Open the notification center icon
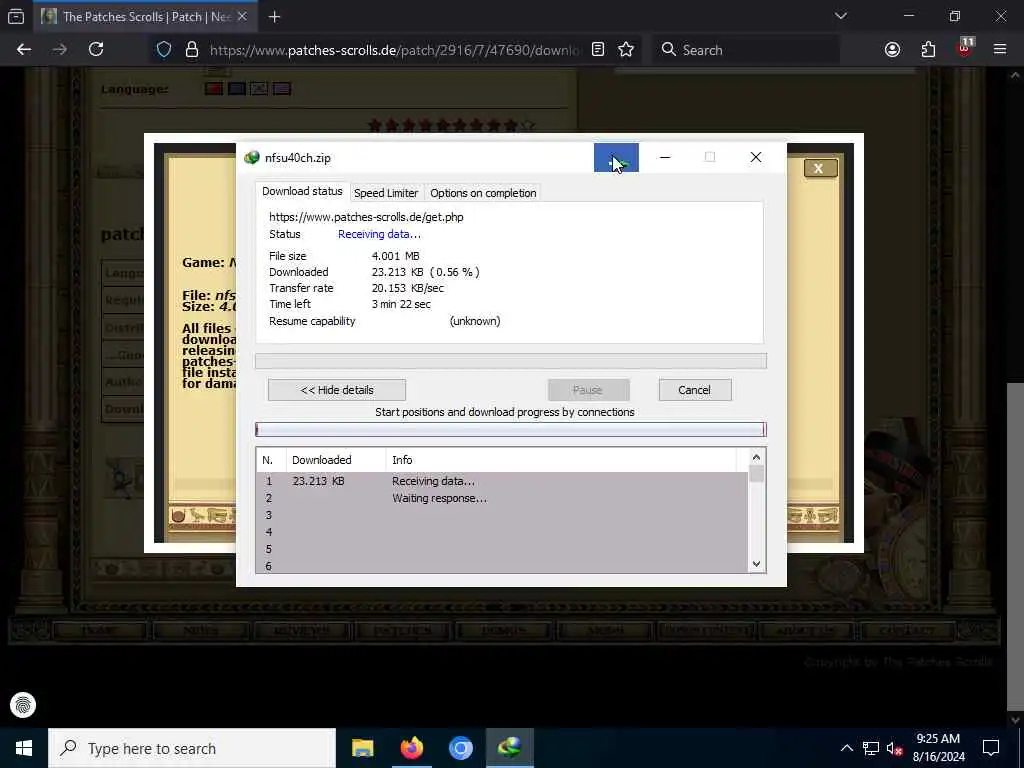Image resolution: width=1024 pixels, height=768 pixels. 991,748
